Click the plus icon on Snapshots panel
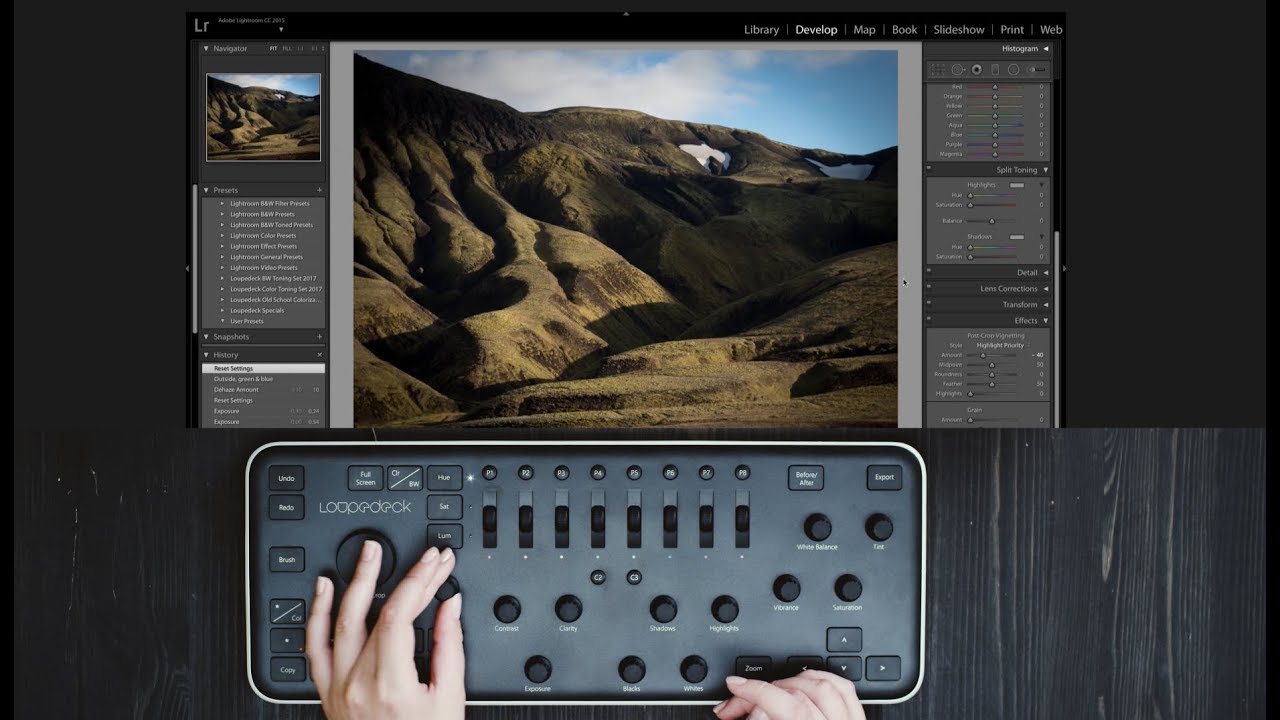Viewport: 1280px width, 720px height. (320, 337)
